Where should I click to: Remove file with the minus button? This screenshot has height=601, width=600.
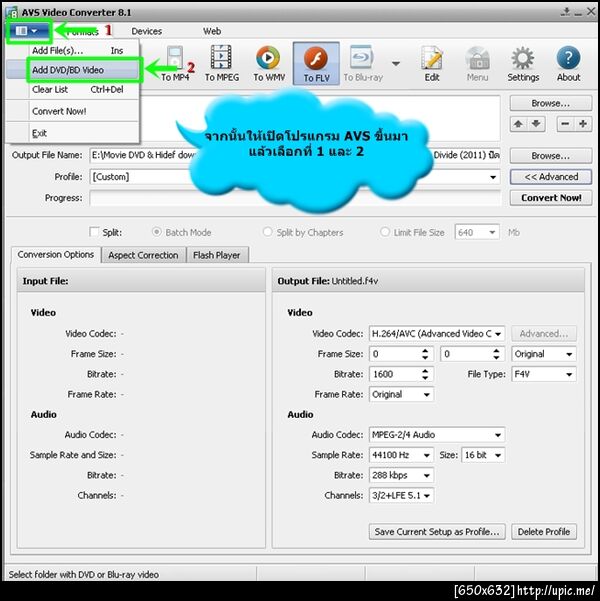pos(565,124)
